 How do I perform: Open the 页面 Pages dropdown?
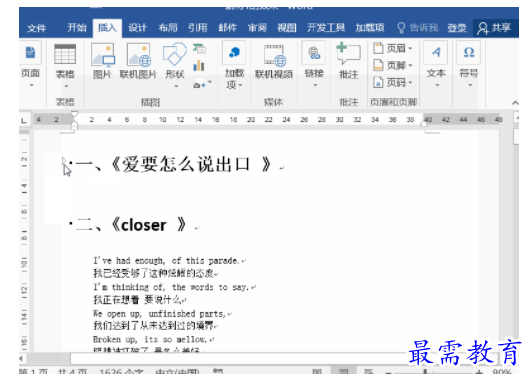tap(30, 64)
